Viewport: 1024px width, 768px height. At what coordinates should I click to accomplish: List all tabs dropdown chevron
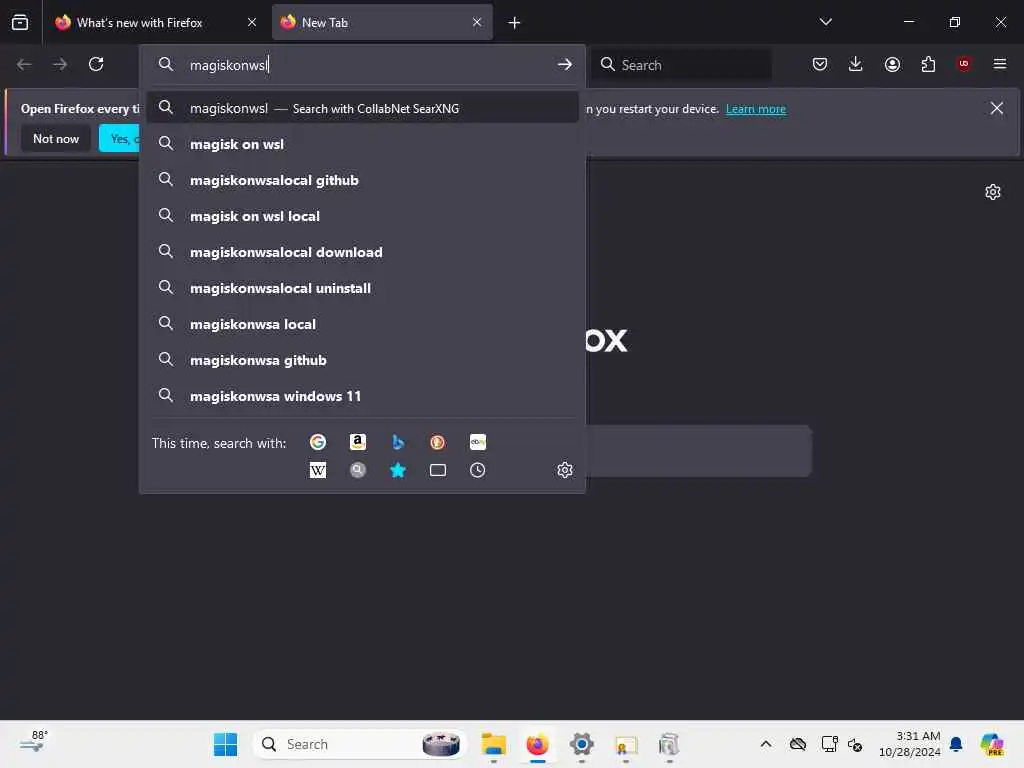point(825,22)
